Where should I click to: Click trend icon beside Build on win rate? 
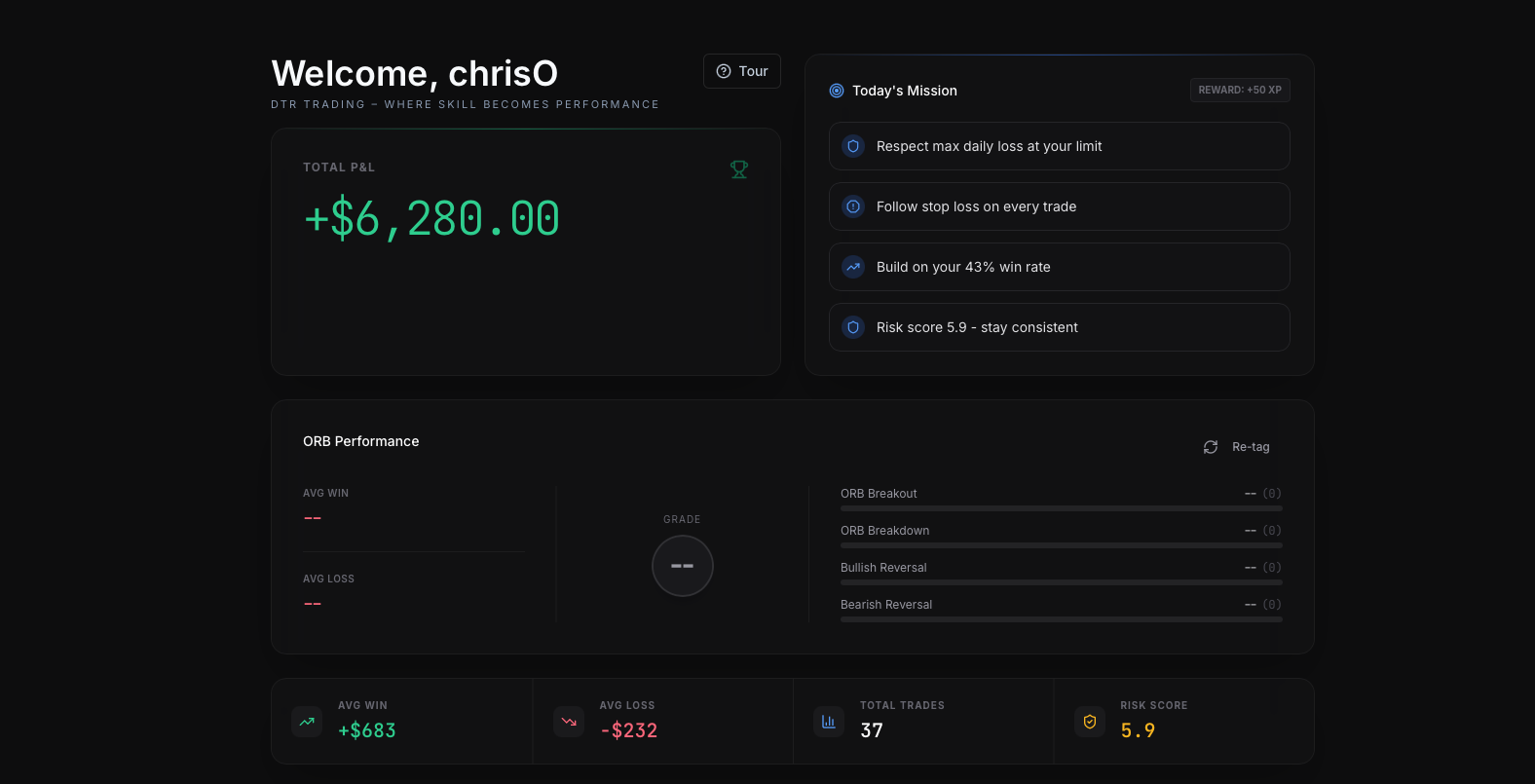click(x=853, y=267)
